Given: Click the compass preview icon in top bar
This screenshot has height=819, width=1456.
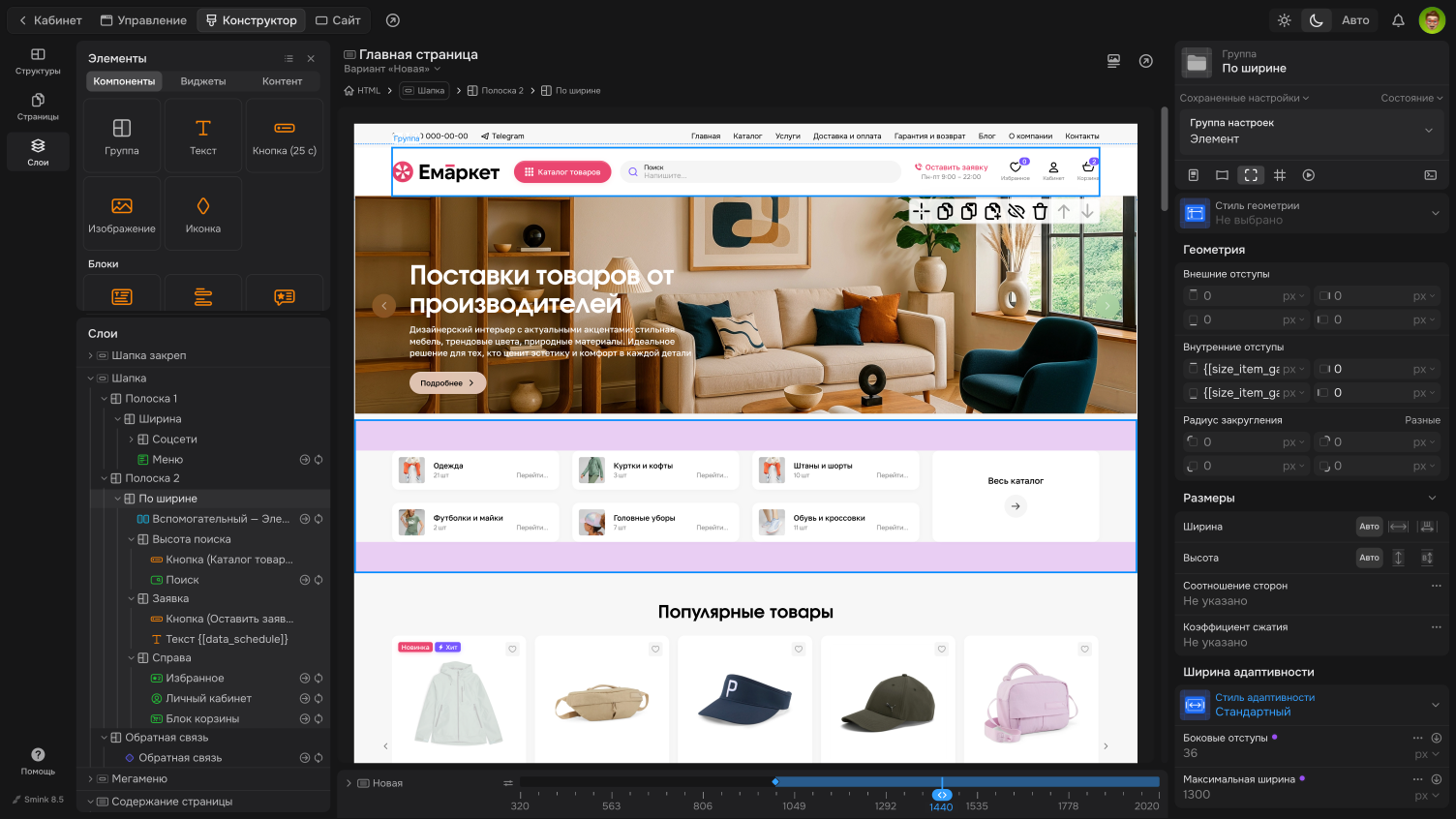Looking at the screenshot, I should pyautogui.click(x=392, y=20).
